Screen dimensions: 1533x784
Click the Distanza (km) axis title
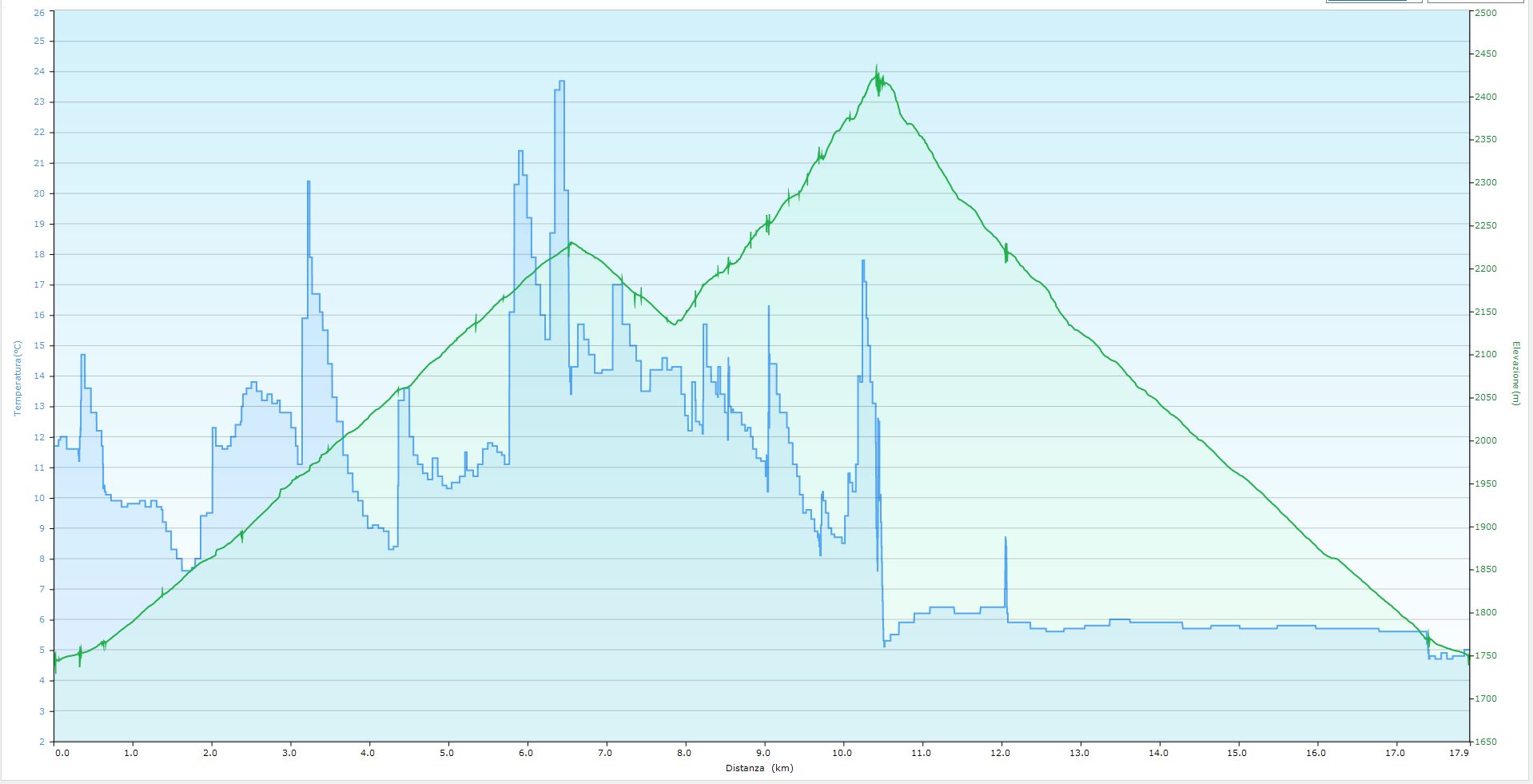759,769
